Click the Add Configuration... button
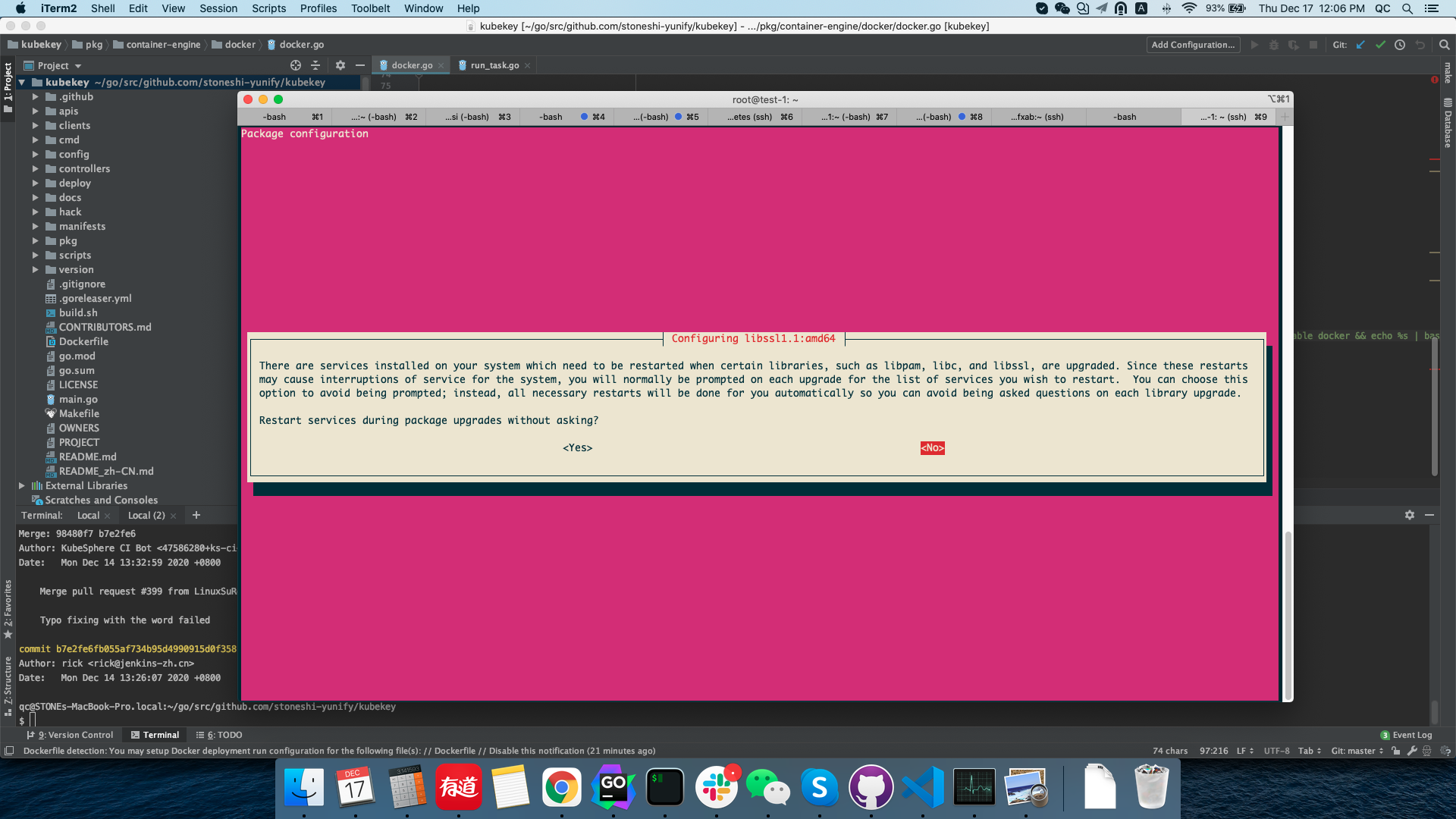 [1193, 45]
